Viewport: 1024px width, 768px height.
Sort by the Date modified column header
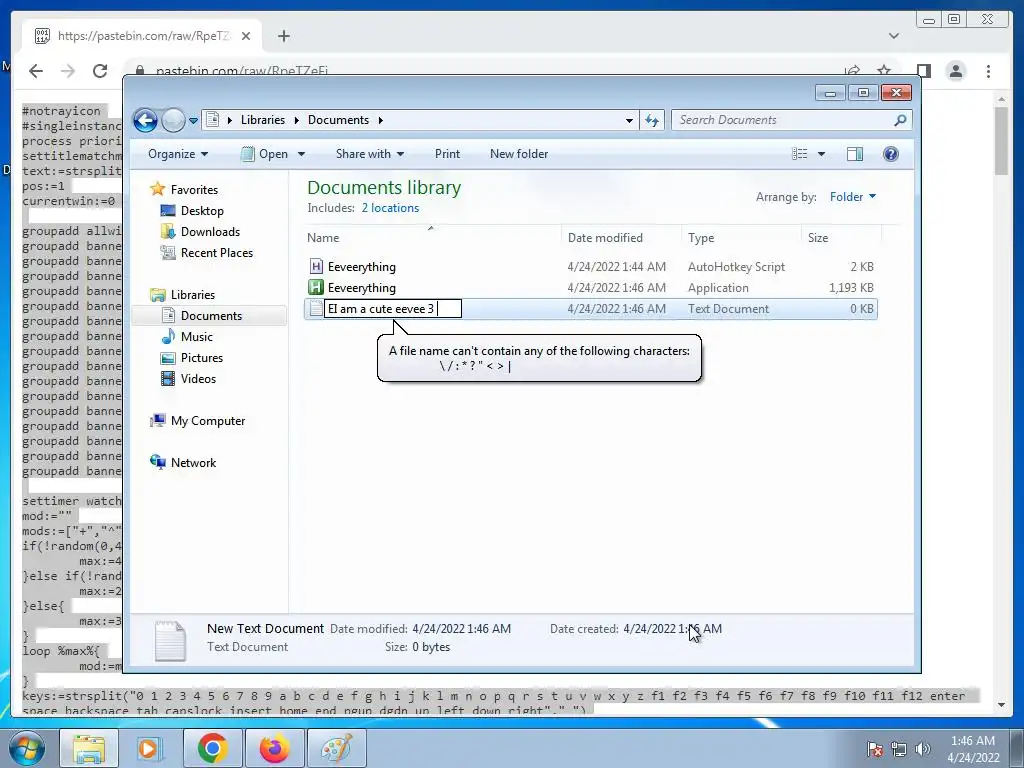pos(621,238)
